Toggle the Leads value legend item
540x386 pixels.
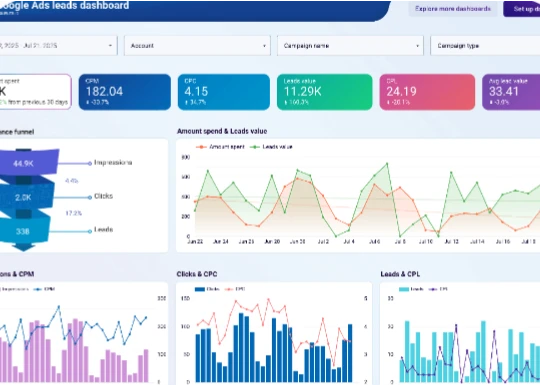pos(271,147)
